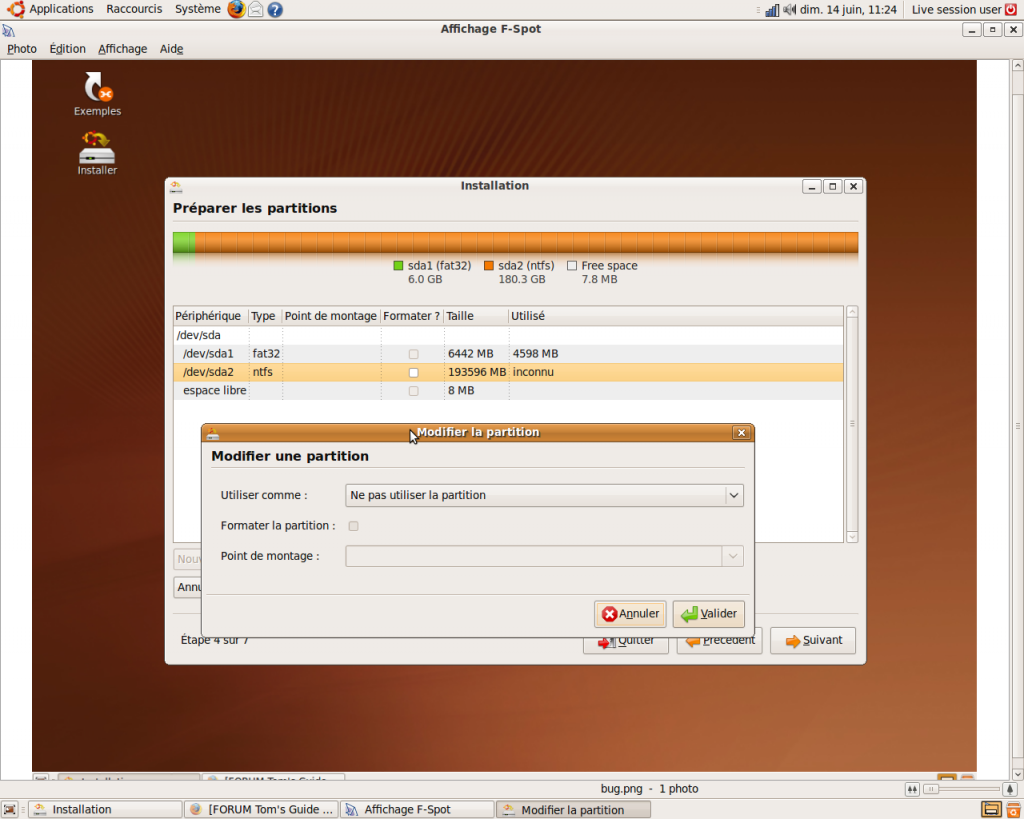Click the green sda1 (fat32) legend swatch
This screenshot has width=1024, height=819.
(x=398, y=266)
